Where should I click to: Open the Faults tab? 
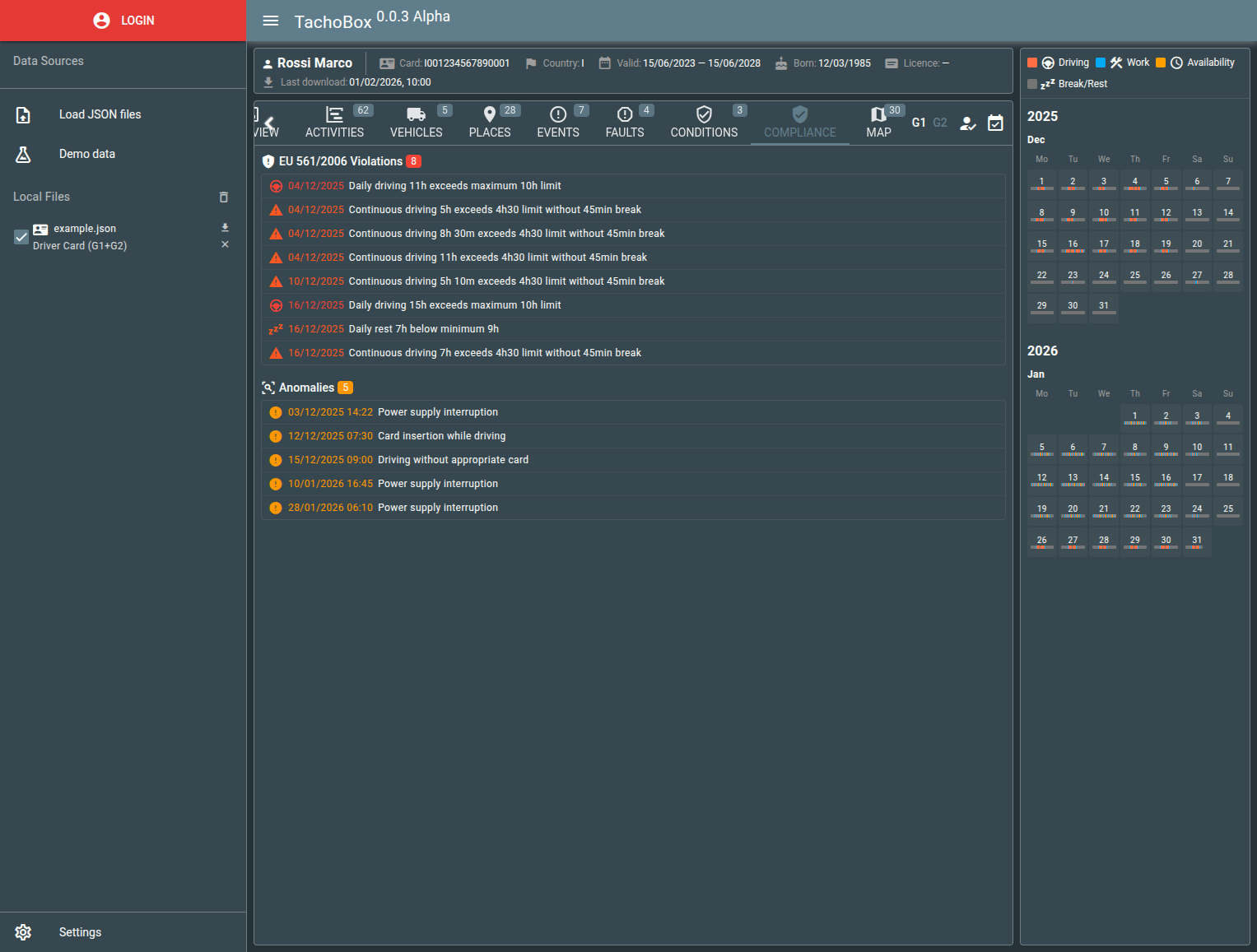pos(625,123)
